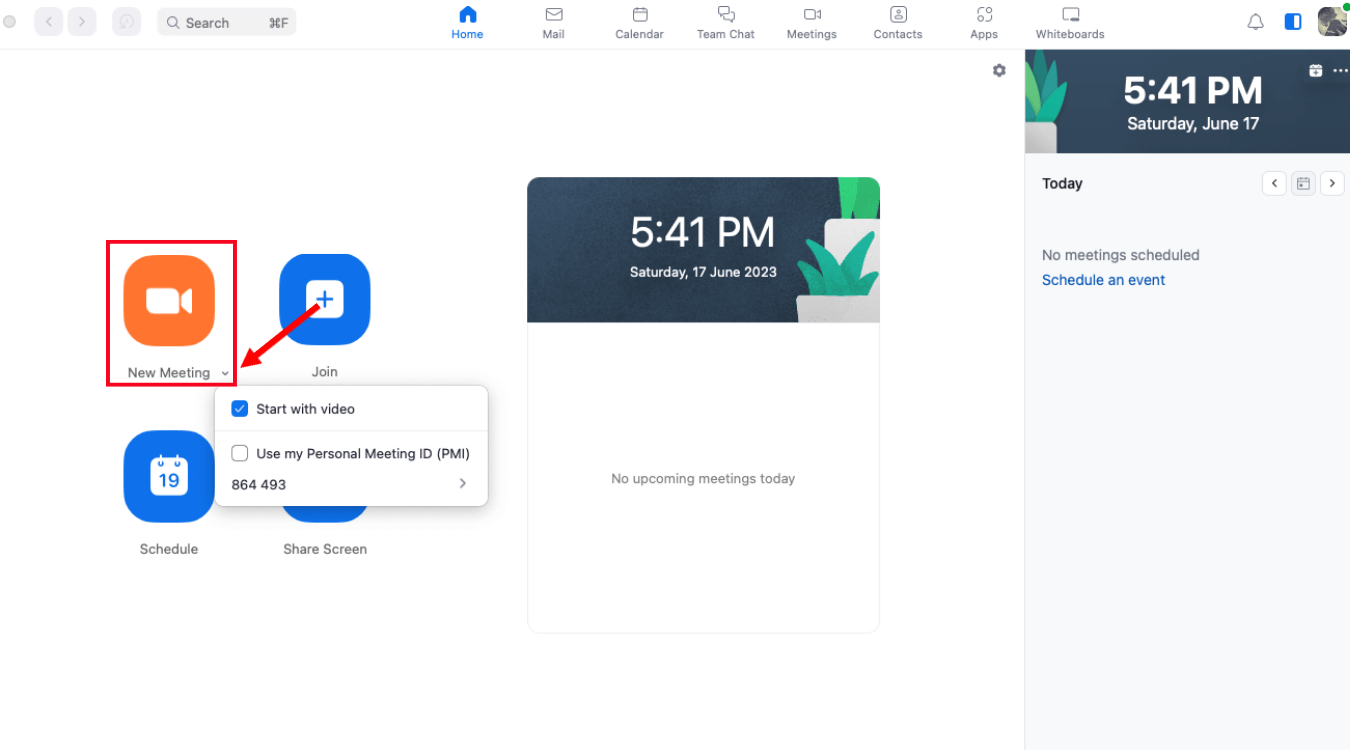
Task: Open the Whiteboards tab
Action: click(x=1070, y=23)
